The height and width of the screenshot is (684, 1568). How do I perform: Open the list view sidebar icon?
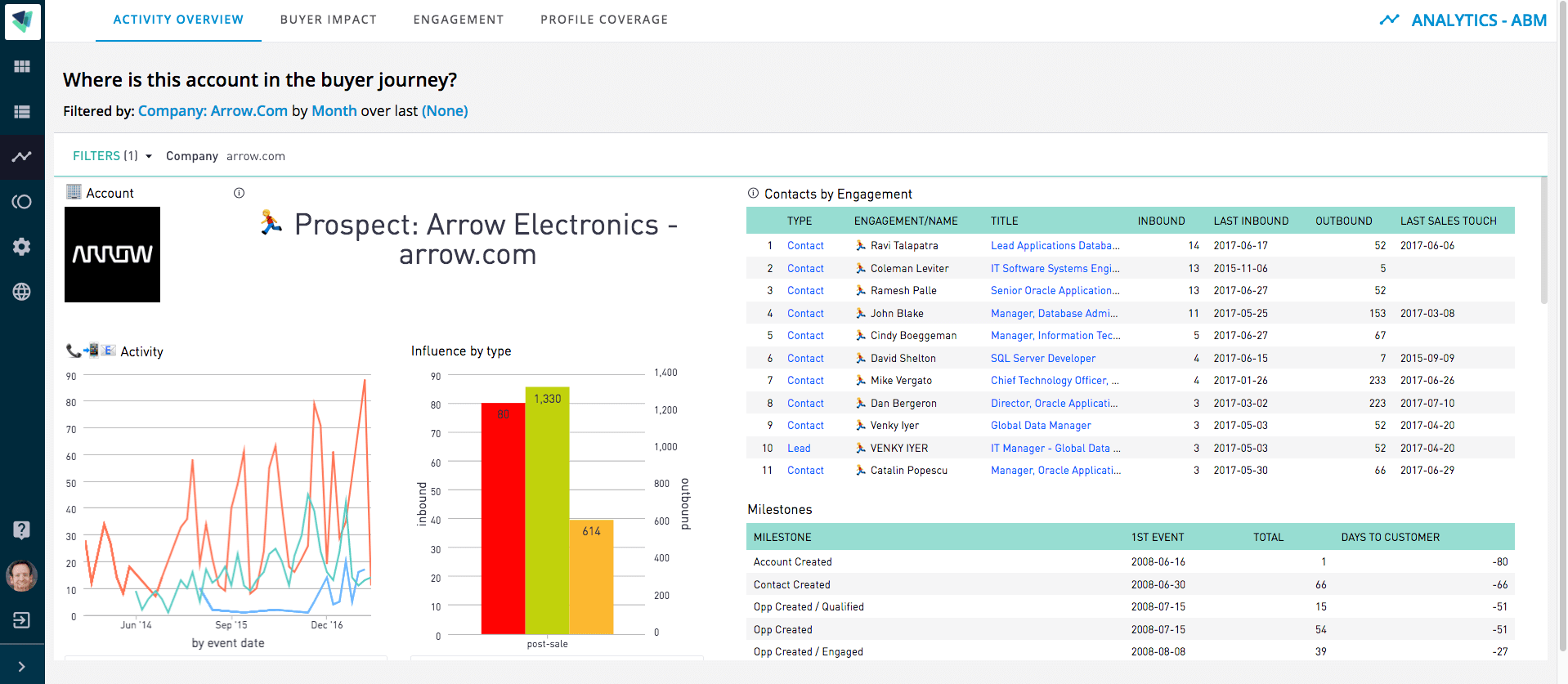(x=22, y=112)
